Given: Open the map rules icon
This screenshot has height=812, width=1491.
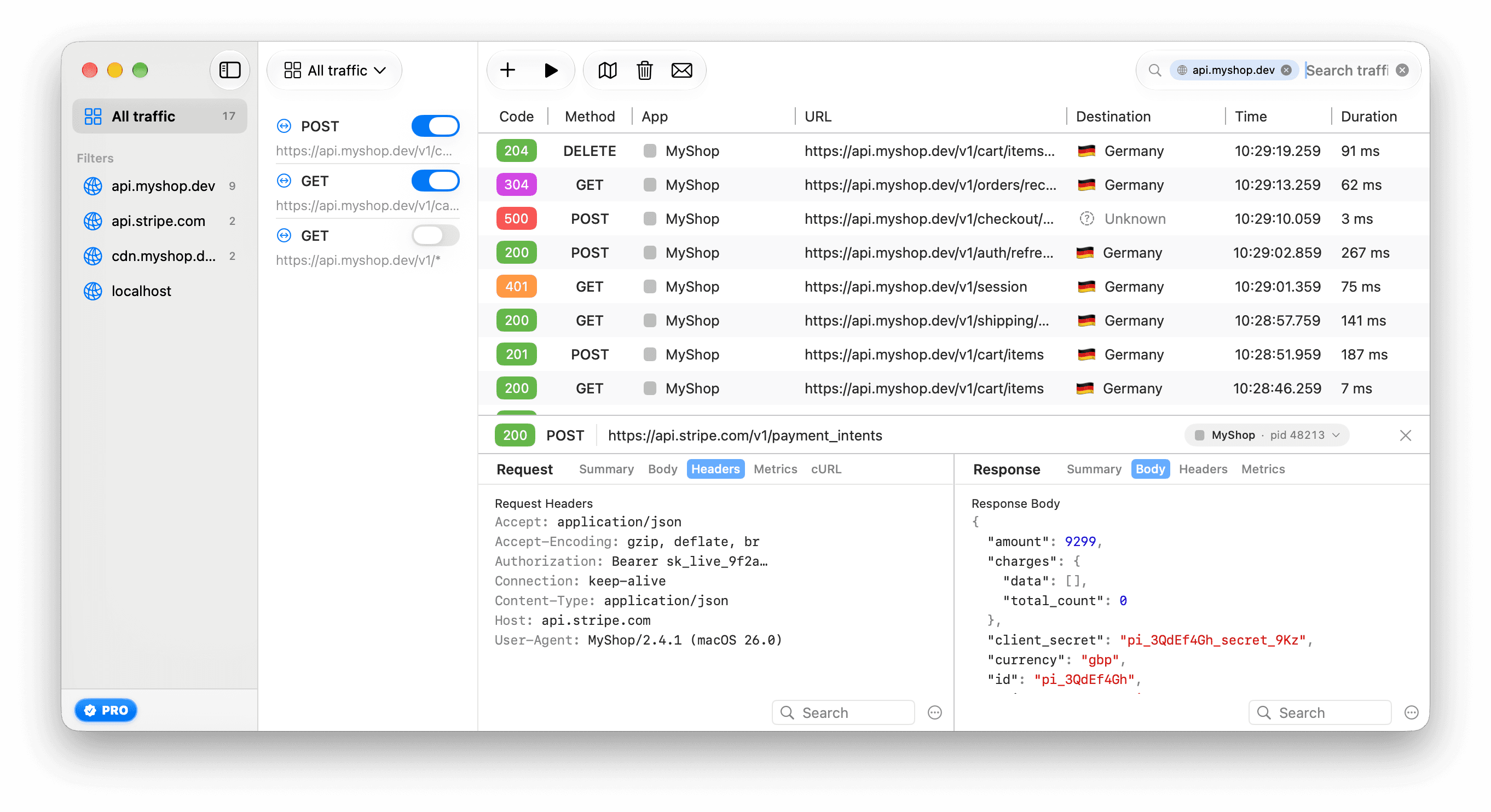Looking at the screenshot, I should (x=607, y=70).
